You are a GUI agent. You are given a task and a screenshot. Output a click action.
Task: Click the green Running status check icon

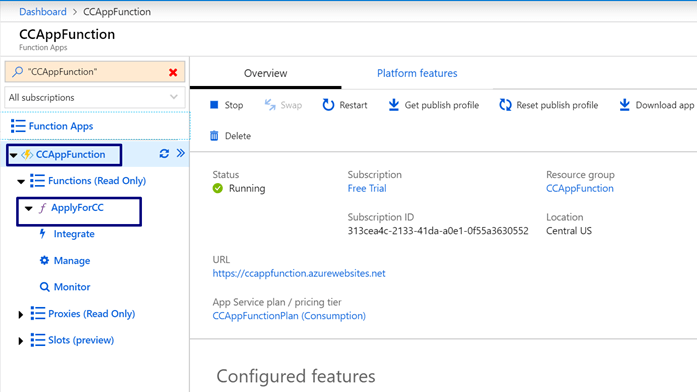point(217,188)
